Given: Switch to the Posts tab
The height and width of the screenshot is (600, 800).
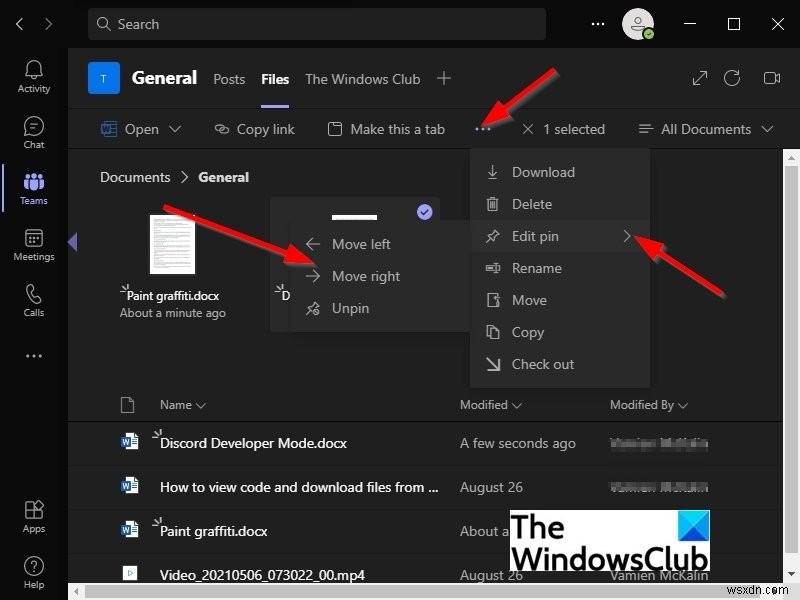Looking at the screenshot, I should 229,79.
